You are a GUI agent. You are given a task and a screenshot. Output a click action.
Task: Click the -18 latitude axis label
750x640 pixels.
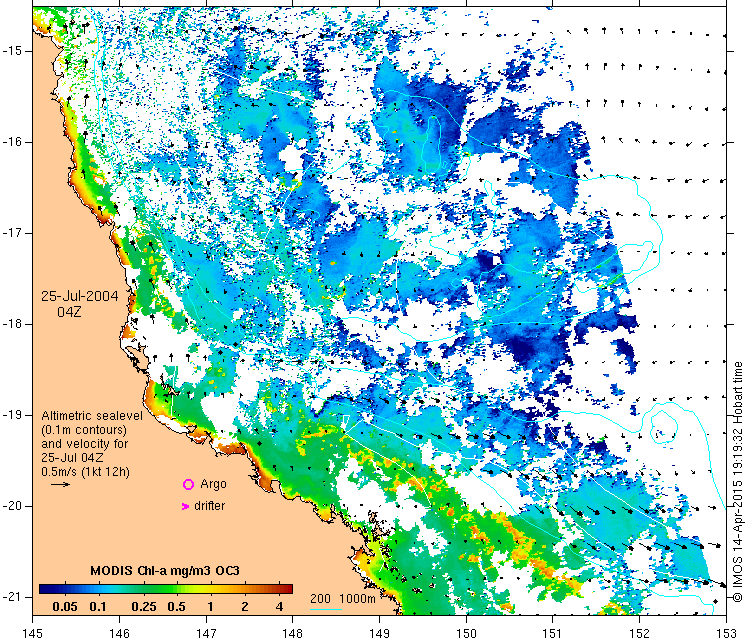(11, 324)
